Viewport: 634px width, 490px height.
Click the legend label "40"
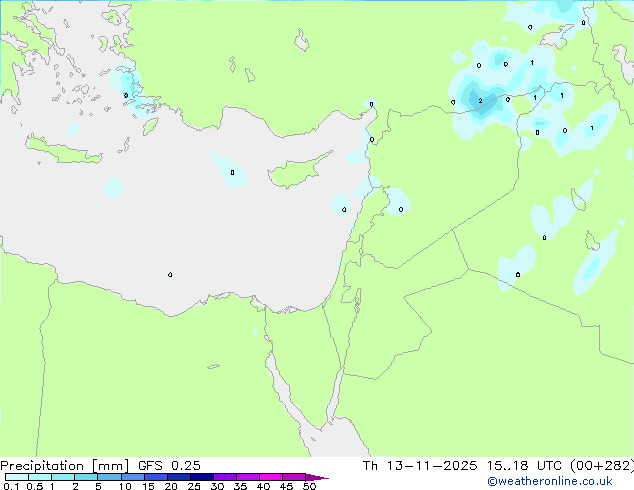pyautogui.click(x=263, y=486)
